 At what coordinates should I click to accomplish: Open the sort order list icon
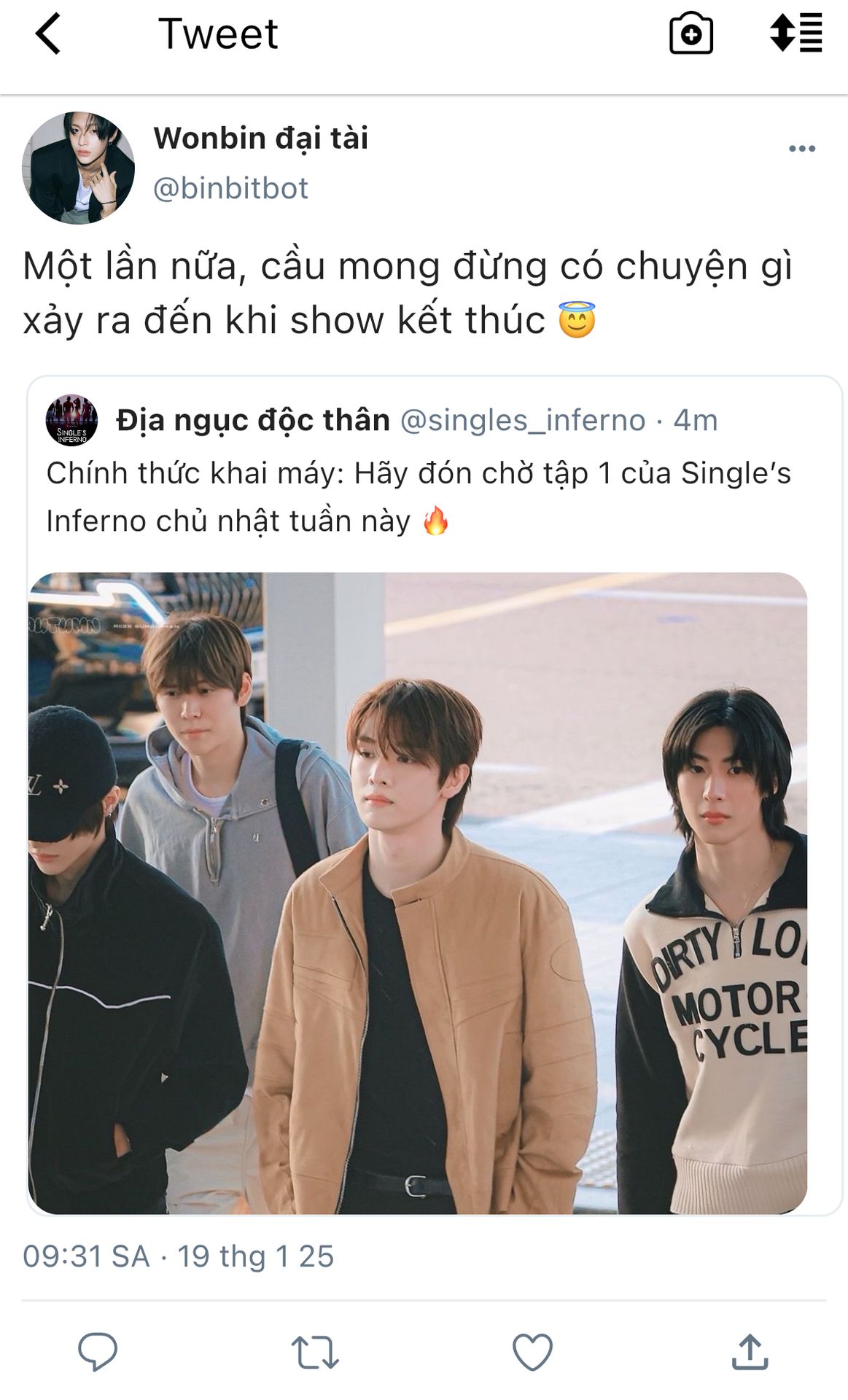[796, 34]
